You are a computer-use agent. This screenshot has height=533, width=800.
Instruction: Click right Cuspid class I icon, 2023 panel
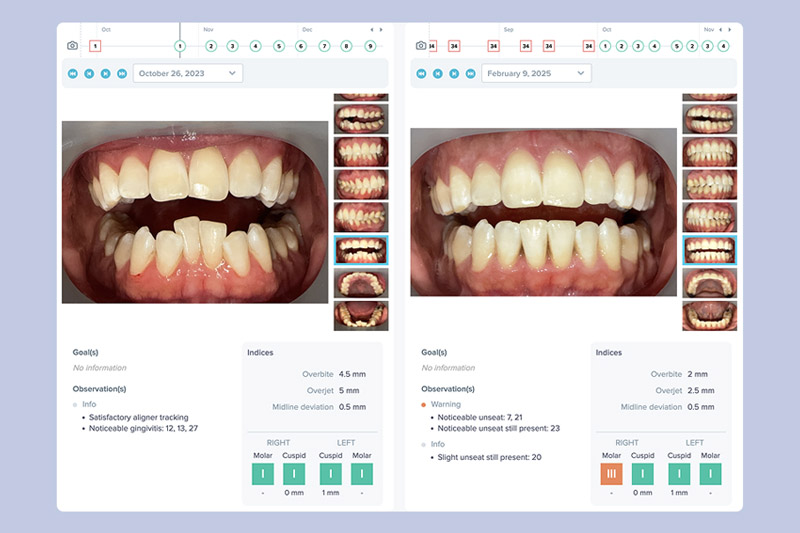click(294, 474)
